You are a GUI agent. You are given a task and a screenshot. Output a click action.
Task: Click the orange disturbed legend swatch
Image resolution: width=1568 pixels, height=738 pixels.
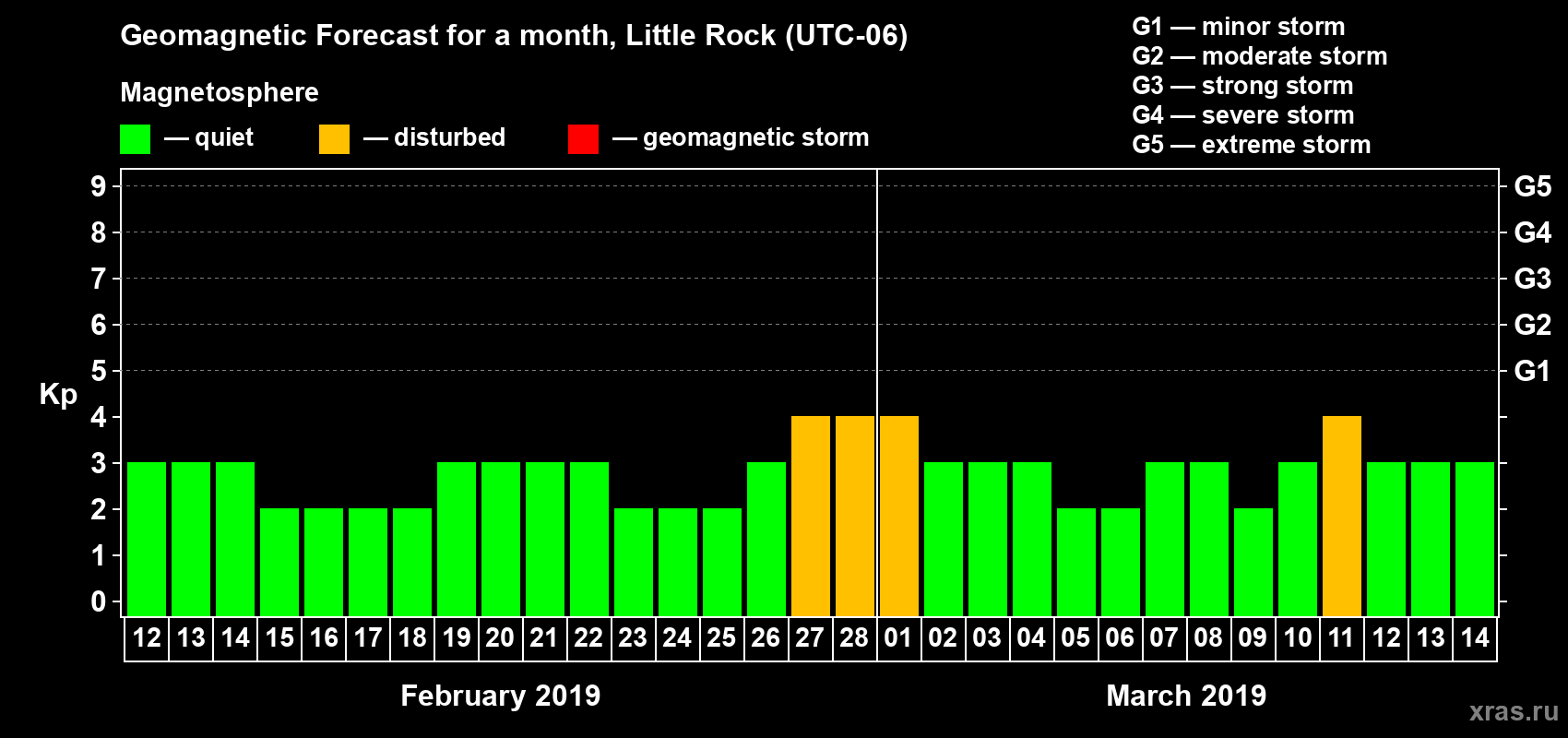coord(335,139)
